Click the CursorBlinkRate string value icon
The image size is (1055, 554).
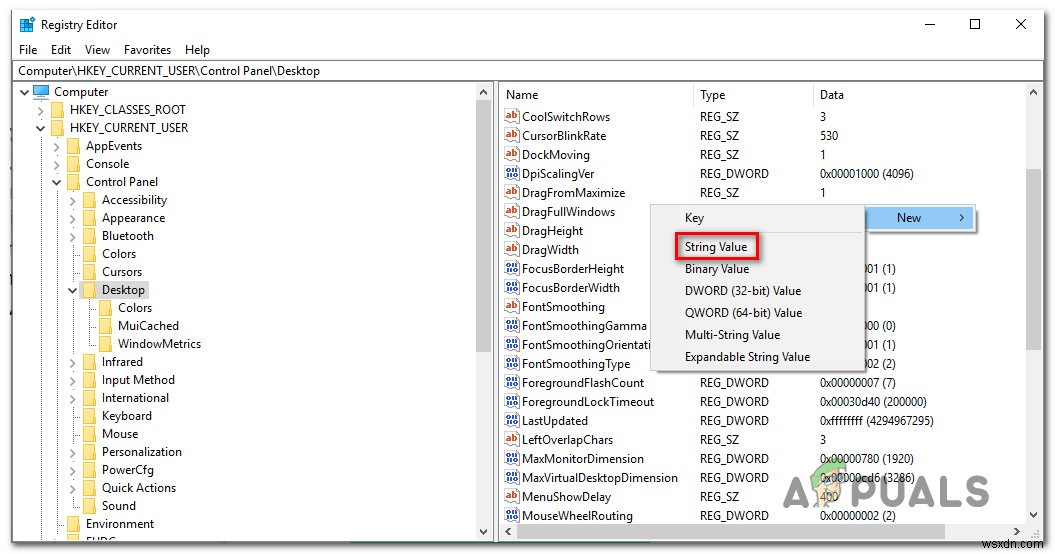click(511, 135)
